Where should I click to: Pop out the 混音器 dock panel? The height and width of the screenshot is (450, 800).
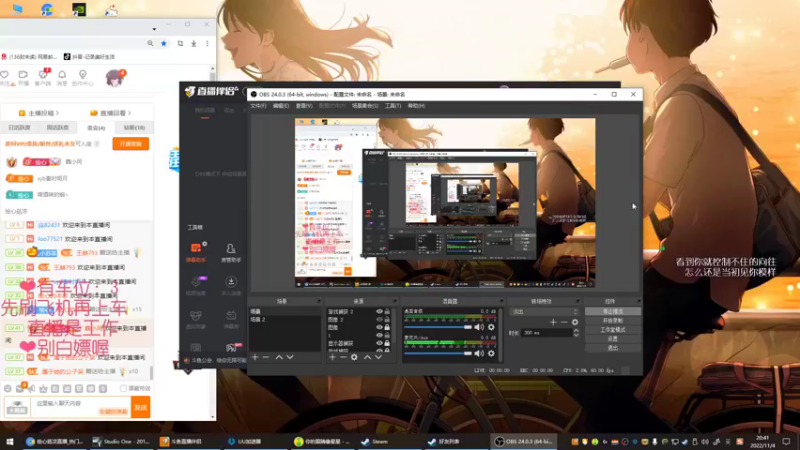click(x=501, y=301)
